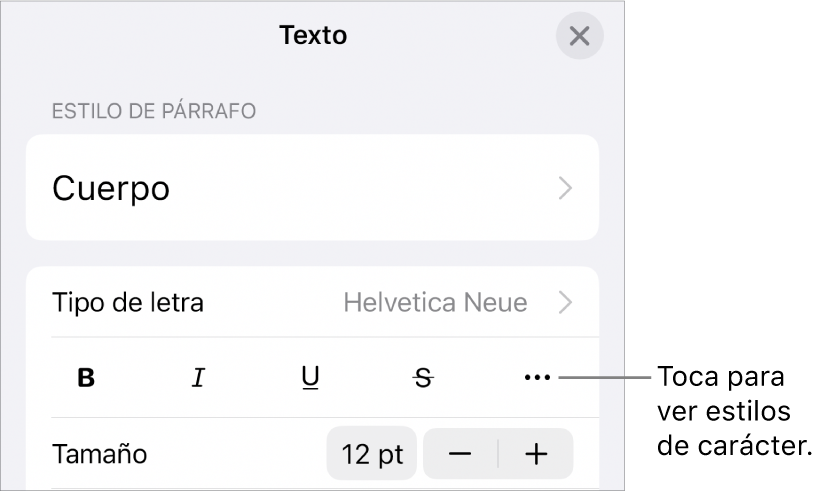Click the callout line beside the ellipsis

click(x=605, y=378)
